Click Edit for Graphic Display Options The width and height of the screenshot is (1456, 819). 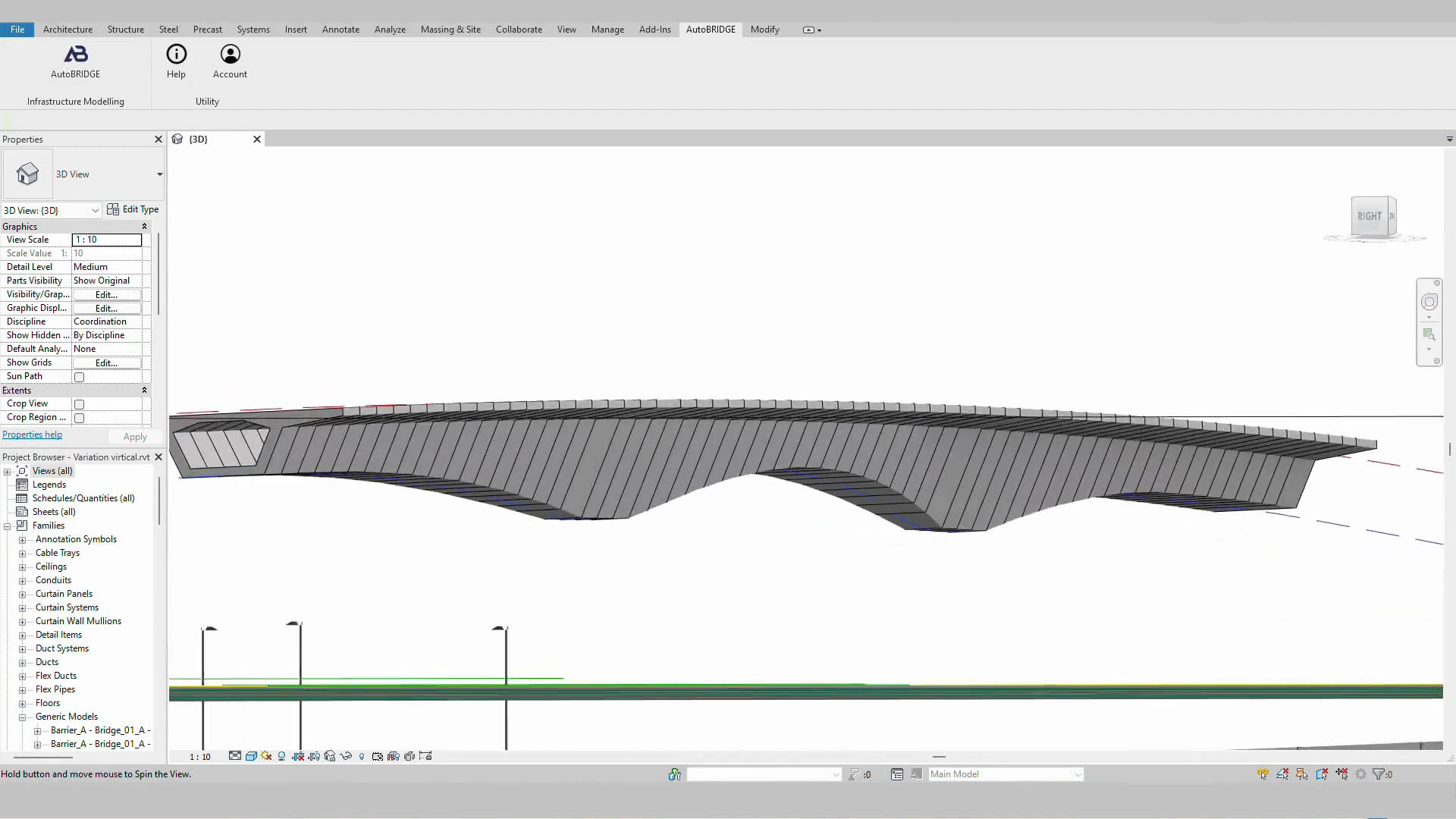[106, 308]
